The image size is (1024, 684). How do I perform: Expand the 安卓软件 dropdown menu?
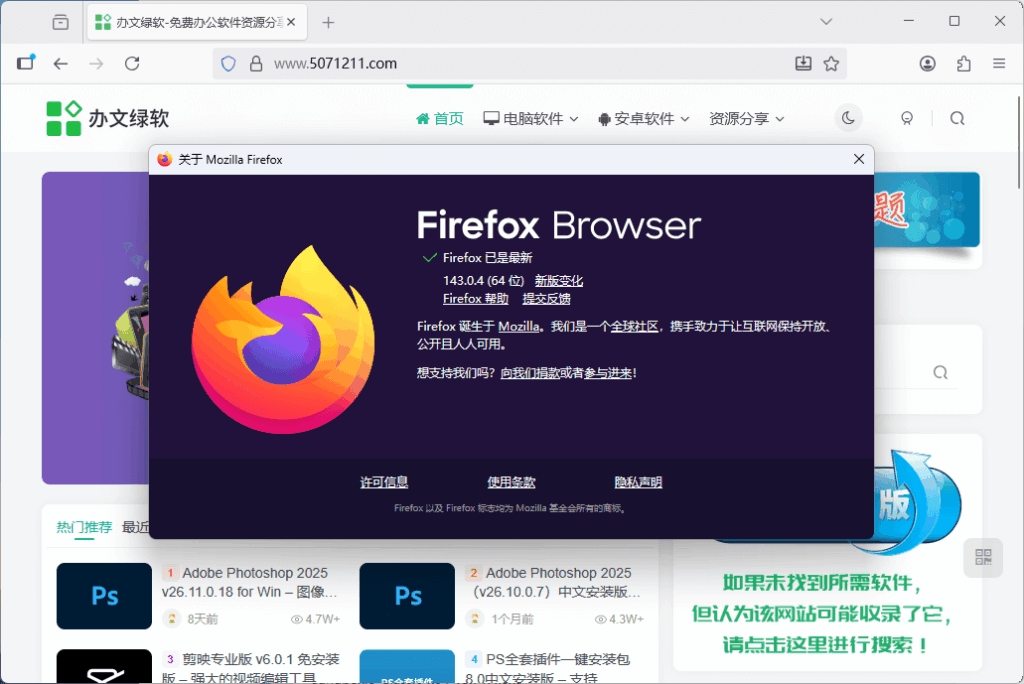click(644, 118)
